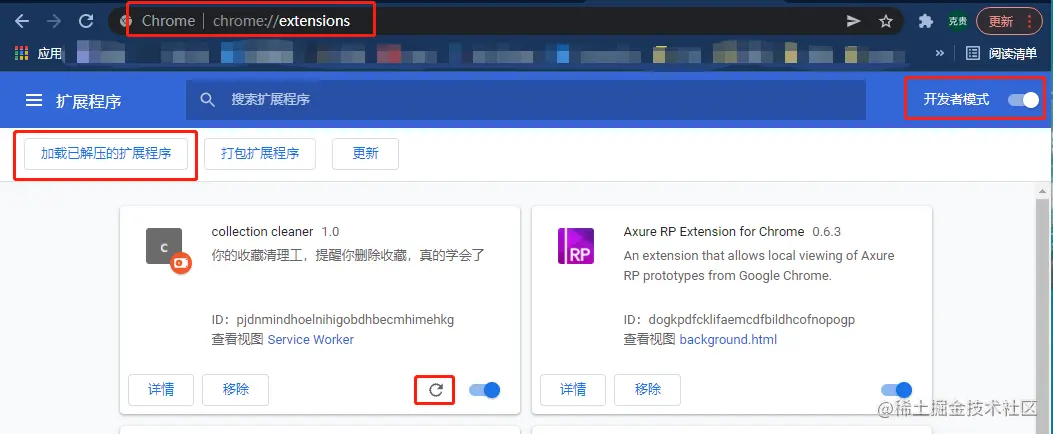Click the Axure RP extension icon
The height and width of the screenshot is (434, 1053).
click(576, 245)
